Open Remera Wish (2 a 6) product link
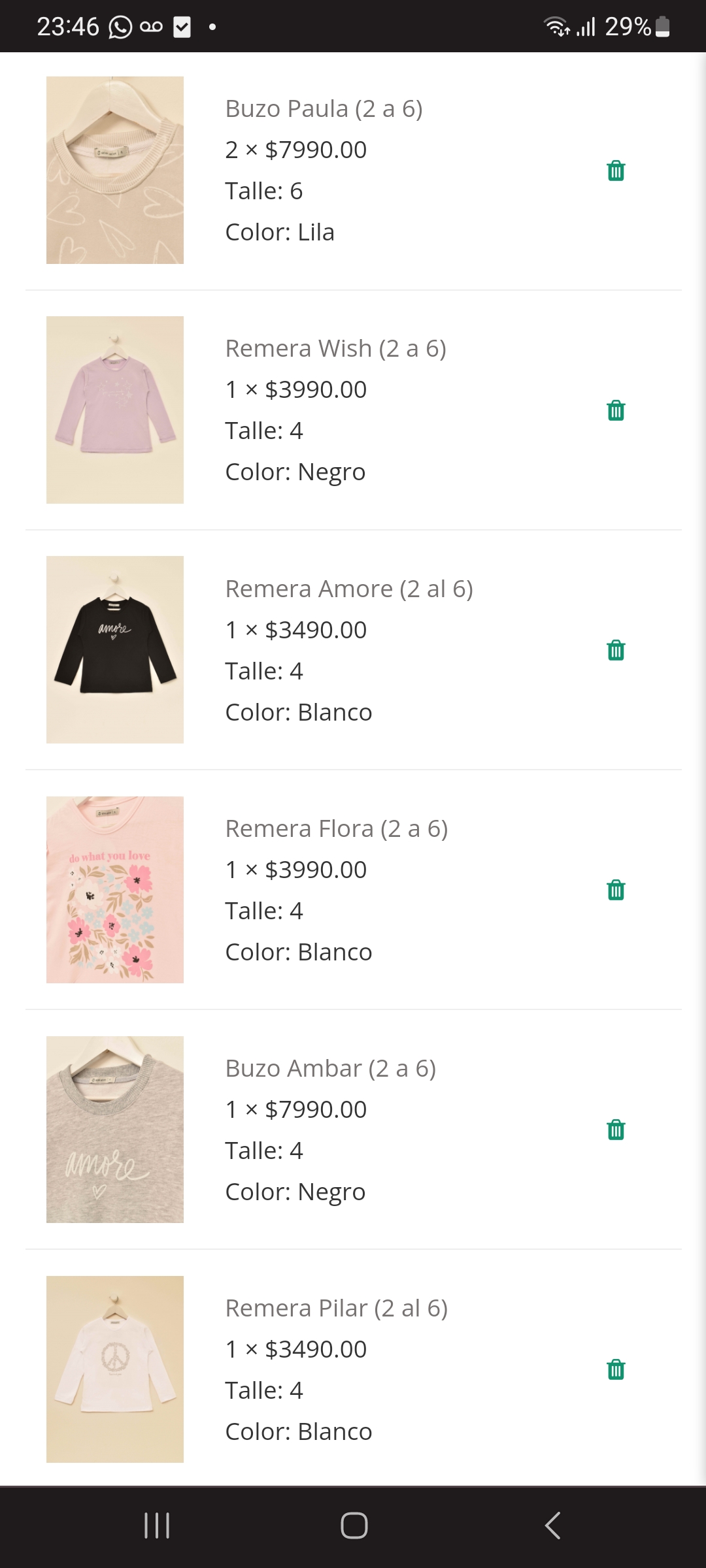Screen dimensions: 706x1568 point(335,348)
